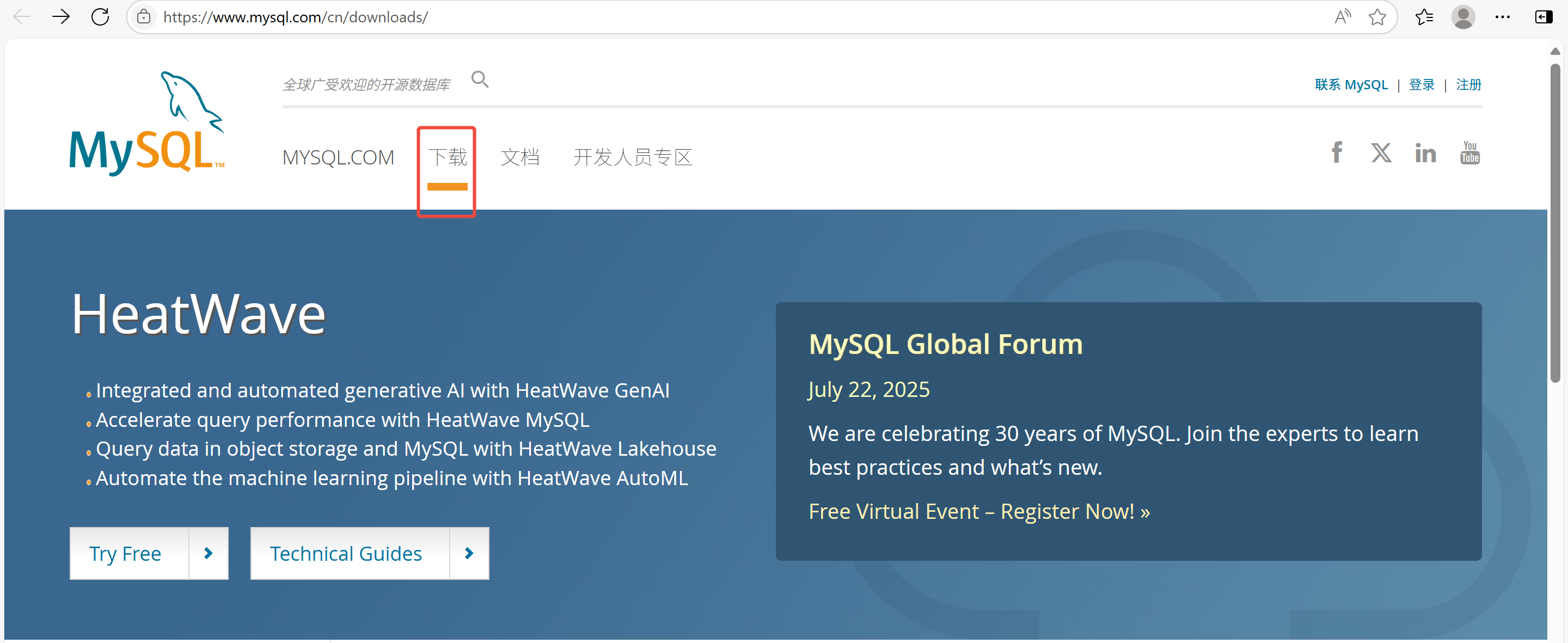This screenshot has width=1568, height=643.
Task: Click the MySQL dolphin logo
Action: tap(146, 124)
